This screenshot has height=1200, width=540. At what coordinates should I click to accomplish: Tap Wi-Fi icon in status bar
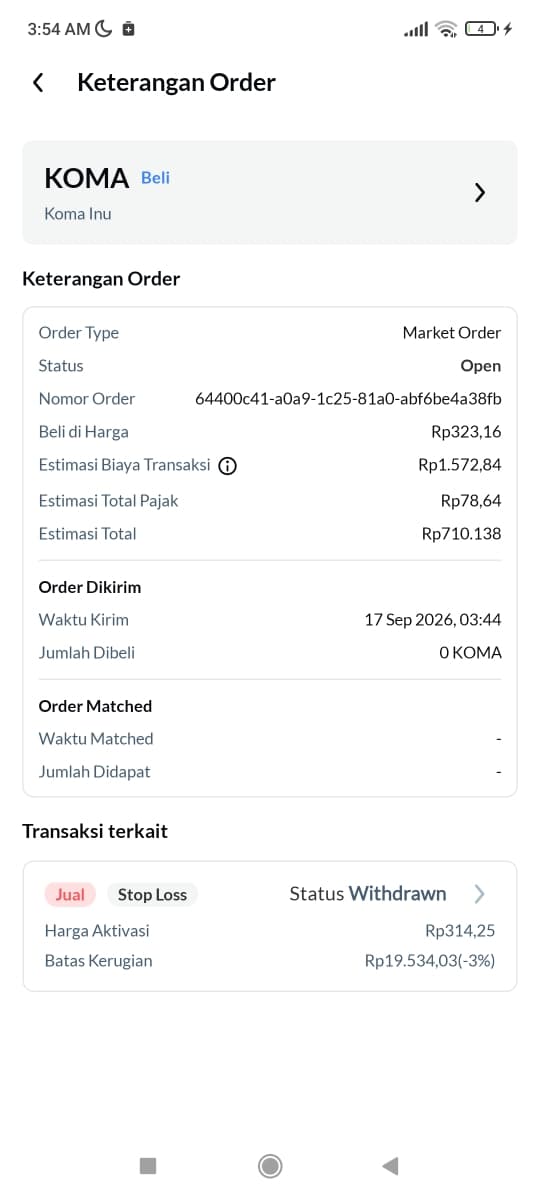pos(446,29)
